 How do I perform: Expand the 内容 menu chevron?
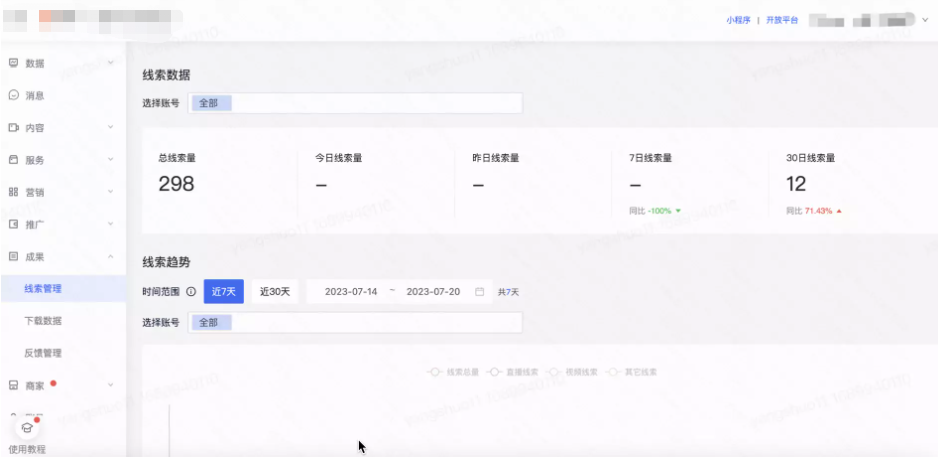point(111,127)
